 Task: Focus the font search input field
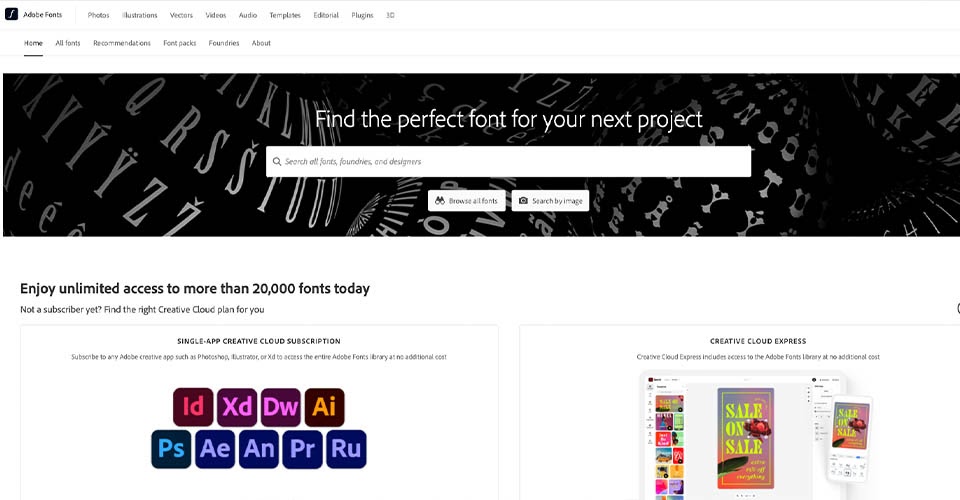tap(508, 162)
